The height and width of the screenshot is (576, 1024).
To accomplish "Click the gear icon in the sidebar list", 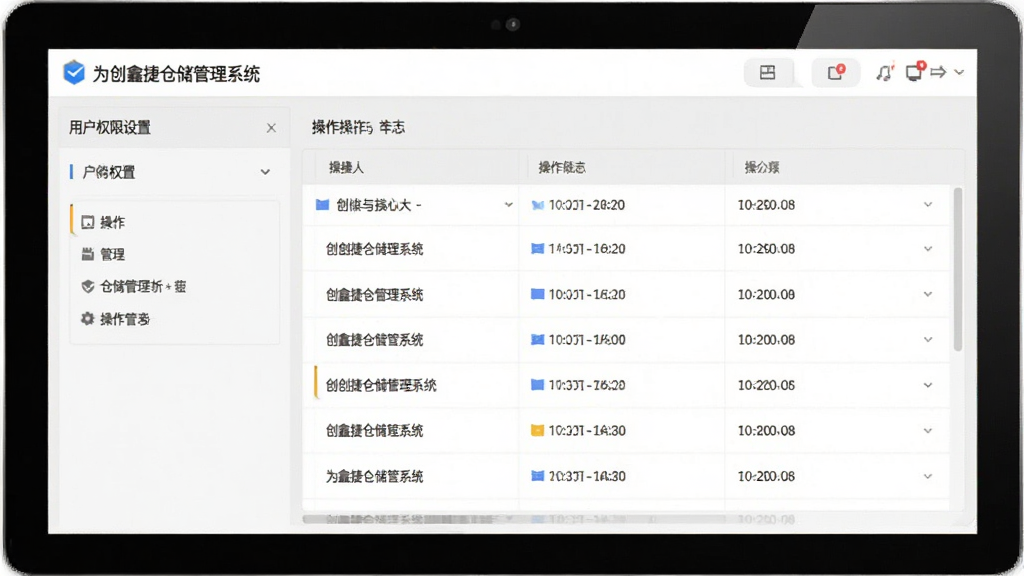I will point(88,319).
